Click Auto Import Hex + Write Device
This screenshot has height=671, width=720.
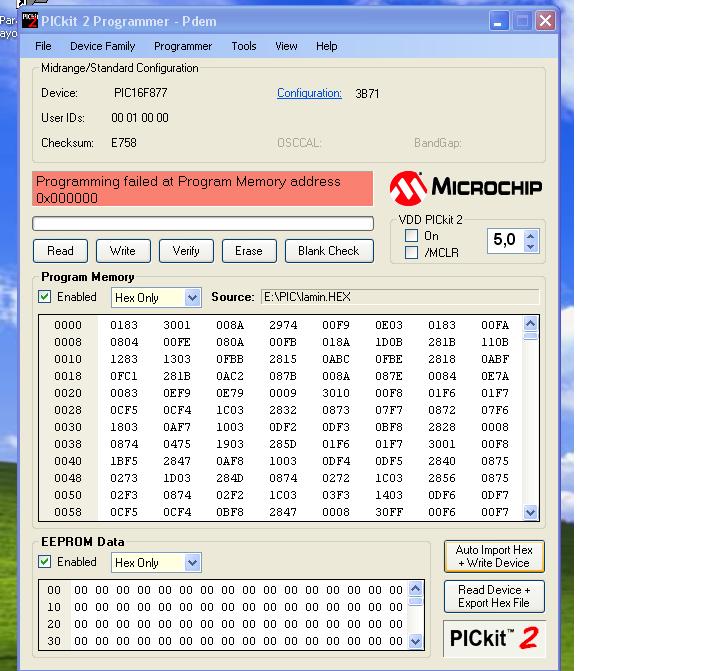pyautogui.click(x=494, y=556)
